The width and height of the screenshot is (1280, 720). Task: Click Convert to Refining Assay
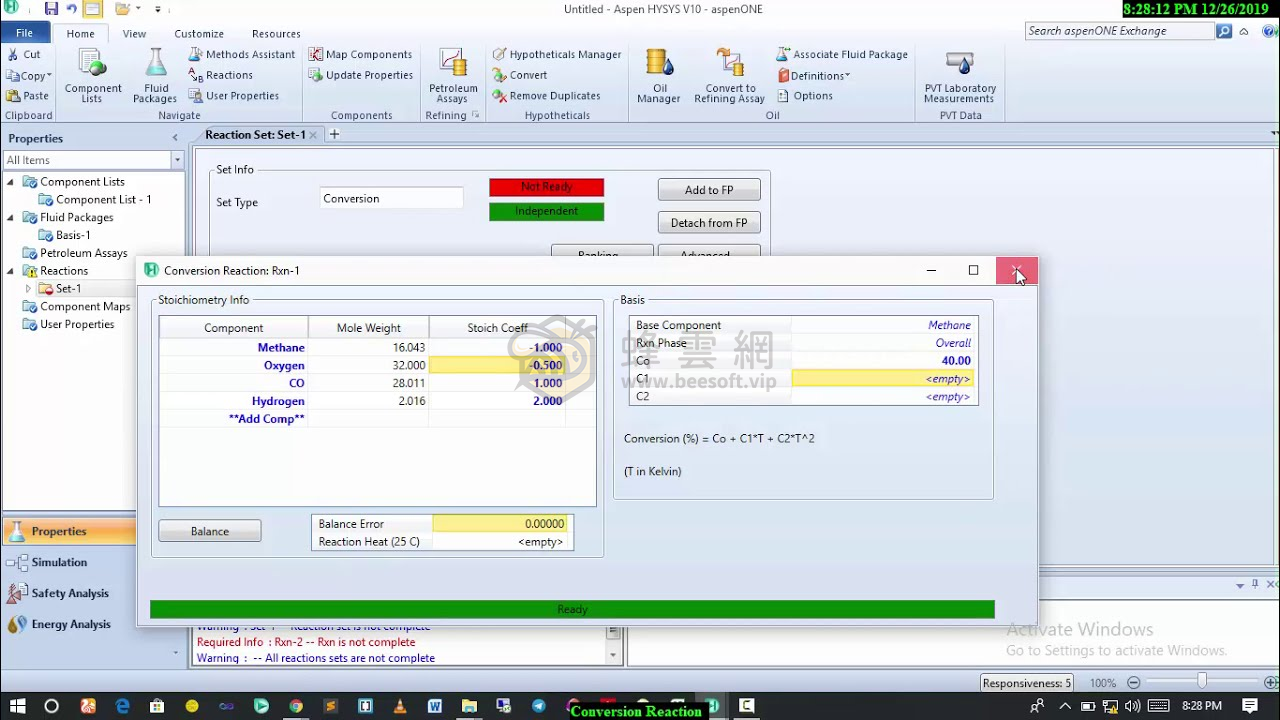729,76
